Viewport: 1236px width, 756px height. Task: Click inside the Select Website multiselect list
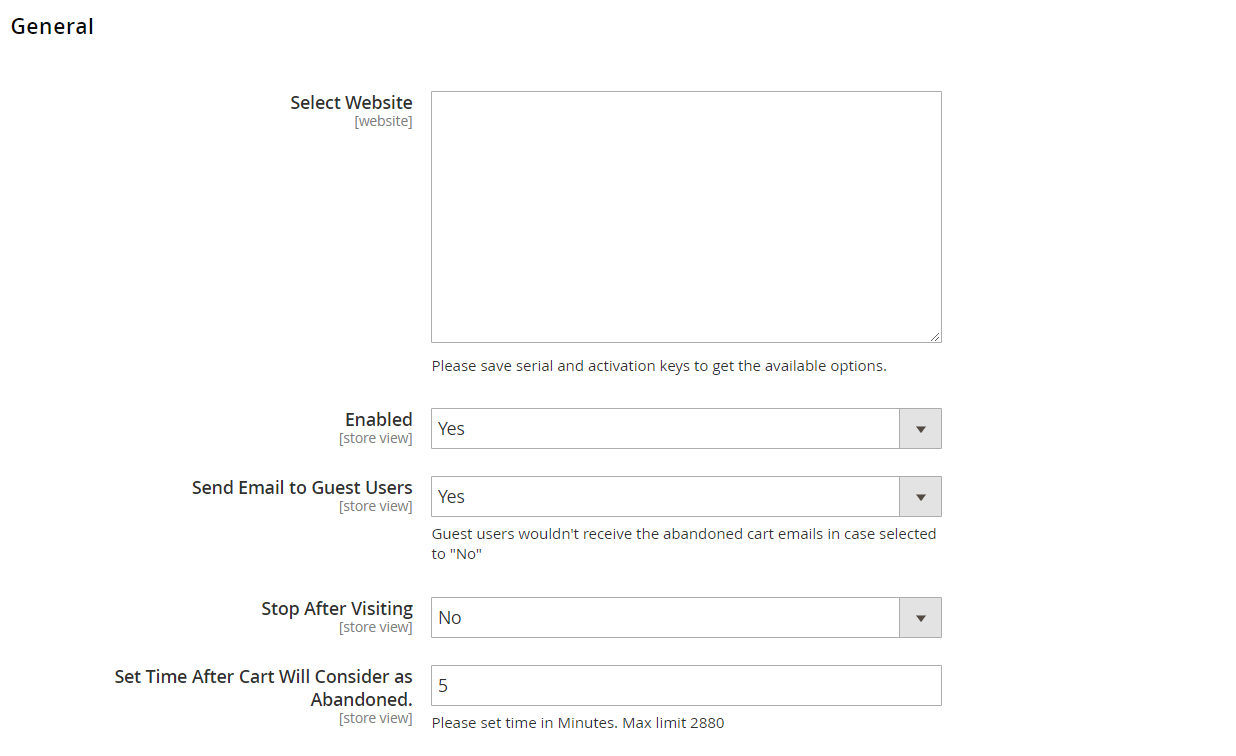pos(685,216)
